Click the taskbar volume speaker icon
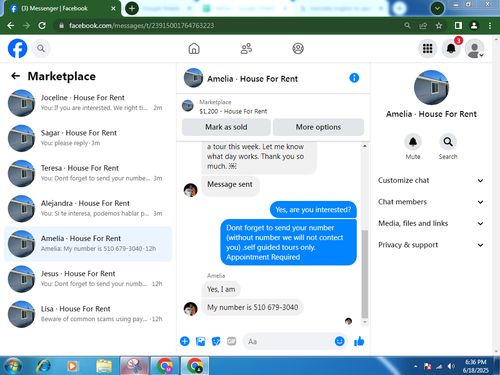500x375 pixels. (451, 366)
